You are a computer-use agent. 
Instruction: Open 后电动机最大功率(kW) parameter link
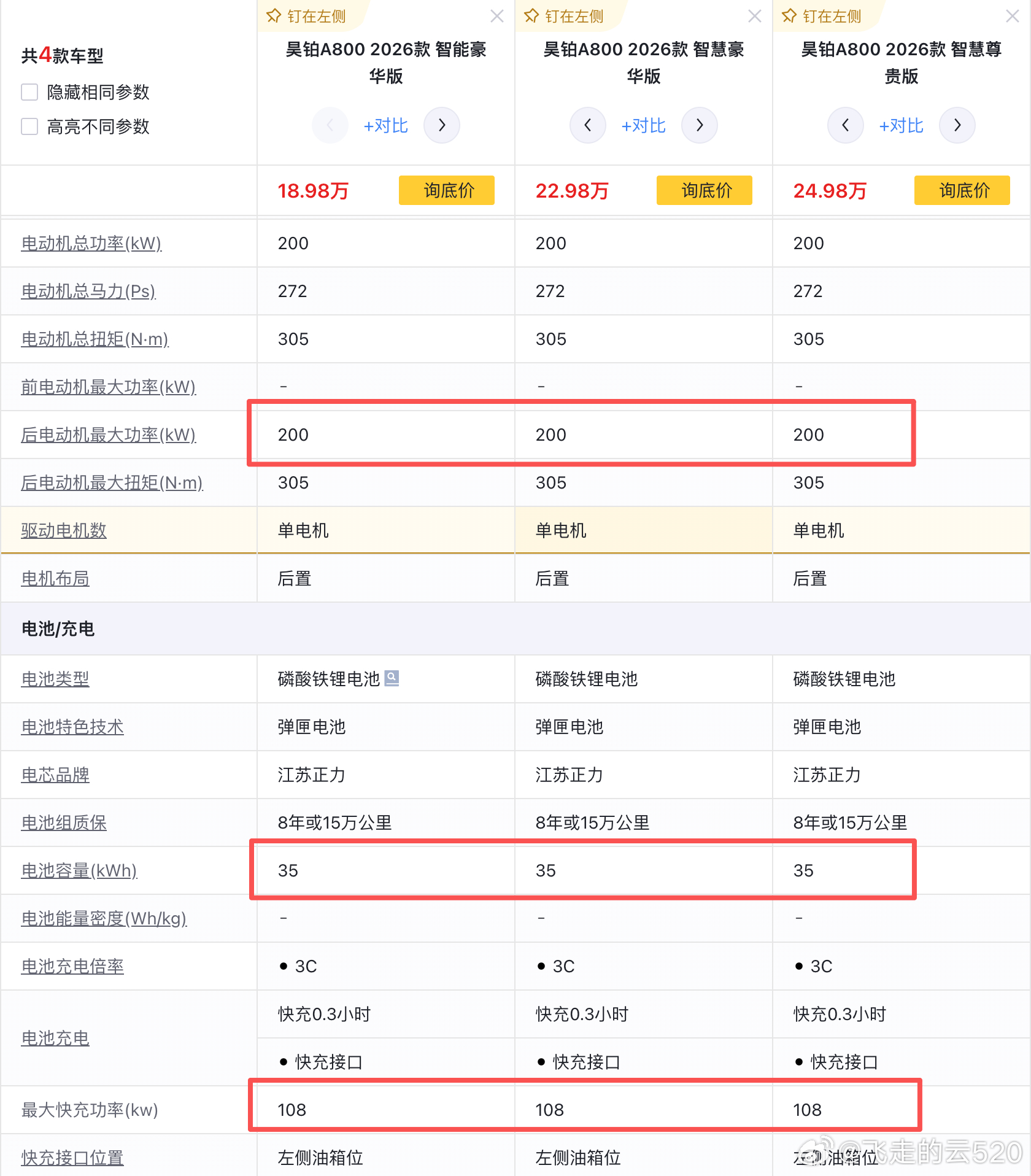(x=109, y=435)
